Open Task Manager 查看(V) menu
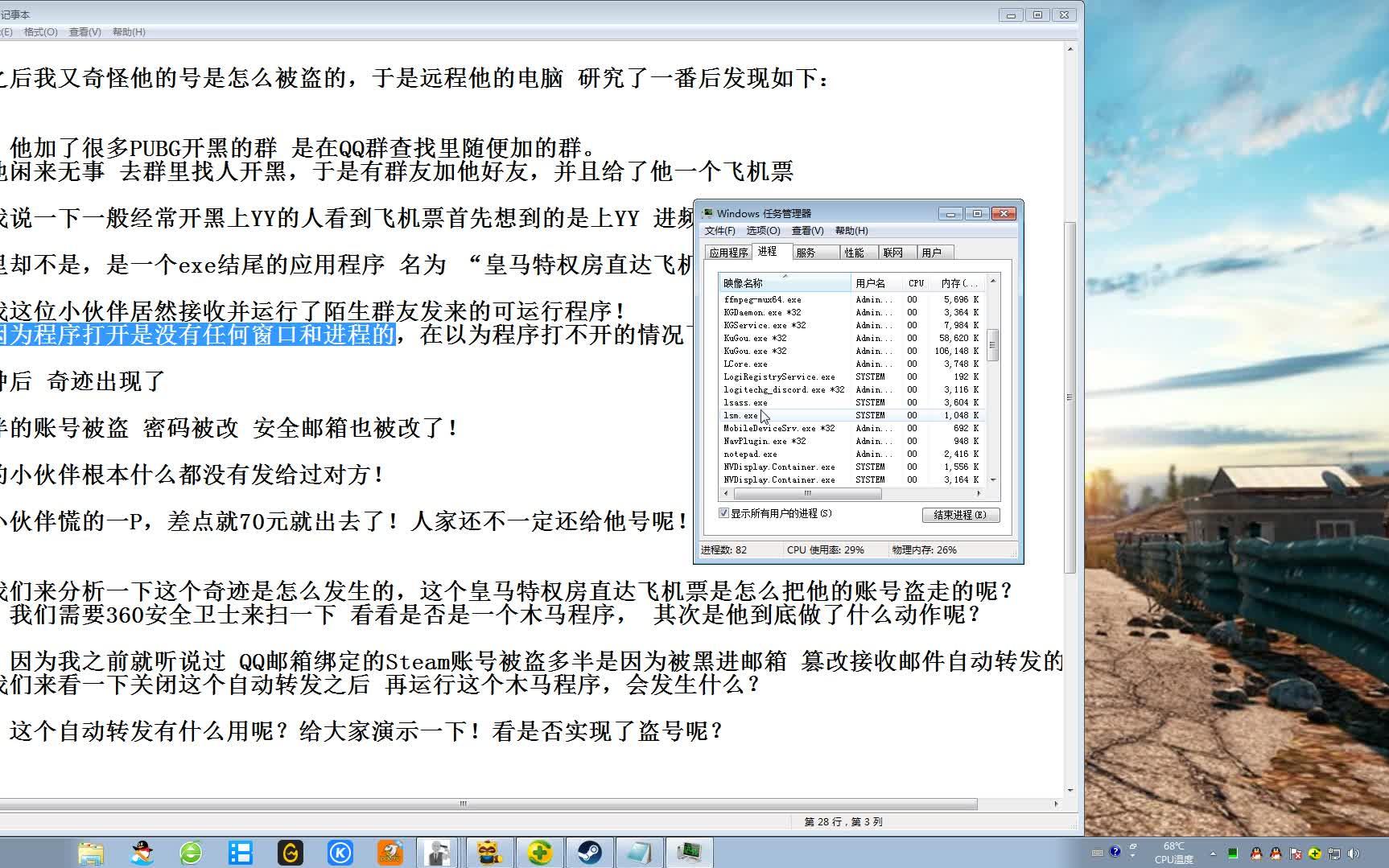1389x868 pixels. pyautogui.click(x=807, y=231)
